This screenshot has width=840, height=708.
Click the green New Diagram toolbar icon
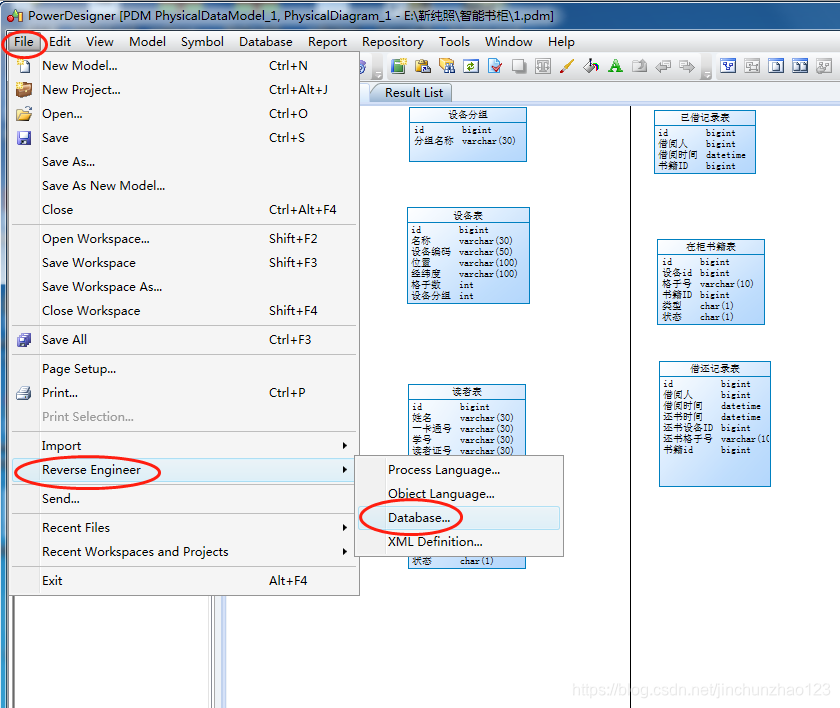pyautogui.click(x=399, y=66)
